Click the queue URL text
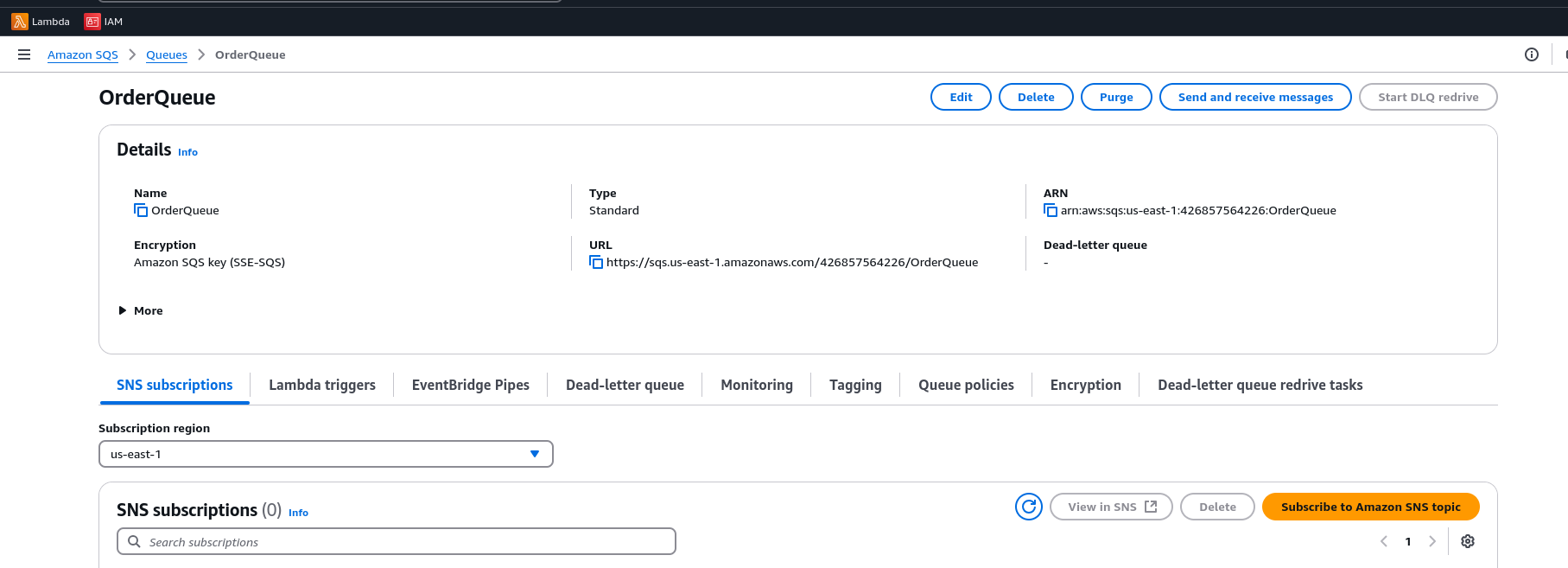This screenshot has width=1568, height=568. pos(792,262)
